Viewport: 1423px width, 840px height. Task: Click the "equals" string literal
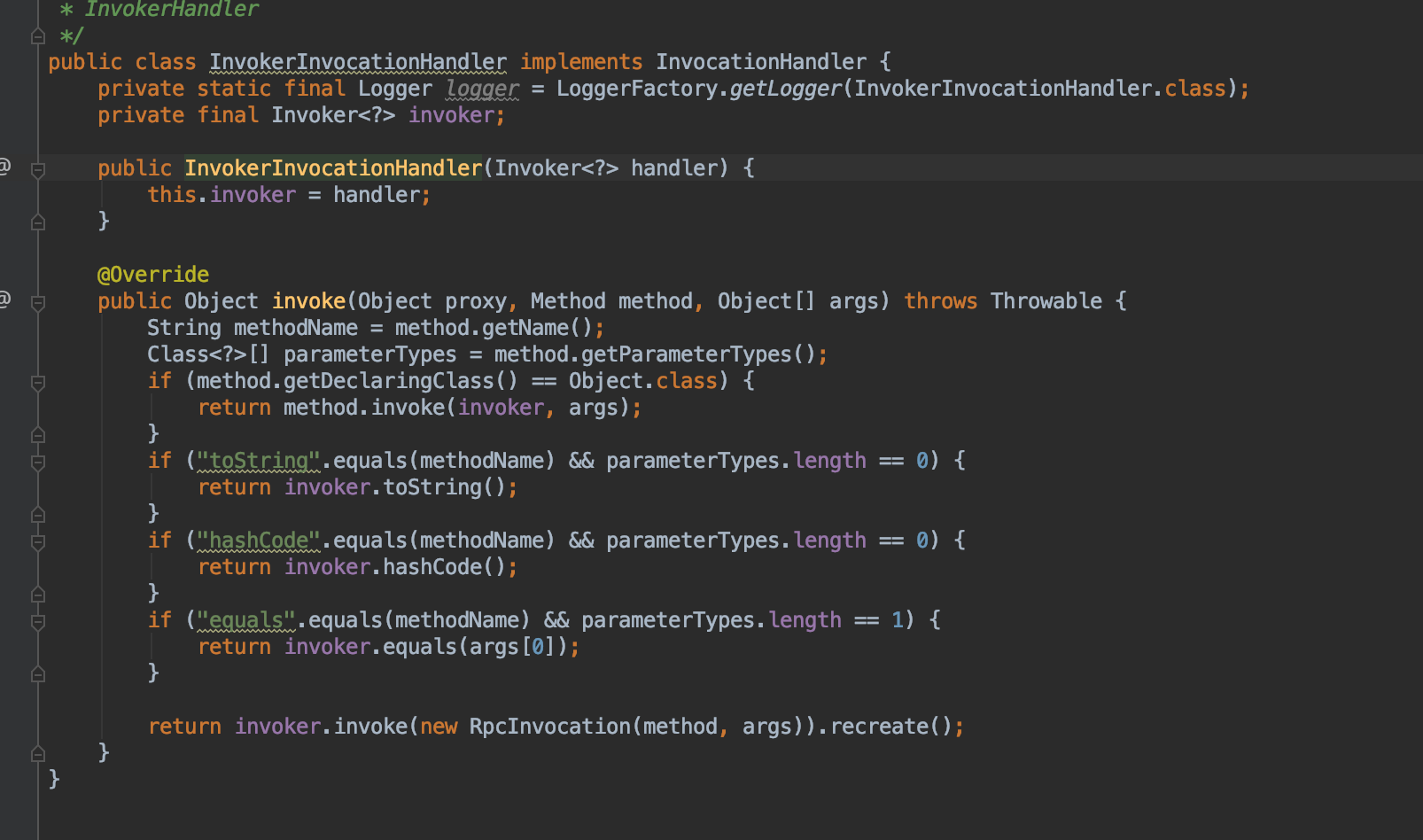point(245,620)
